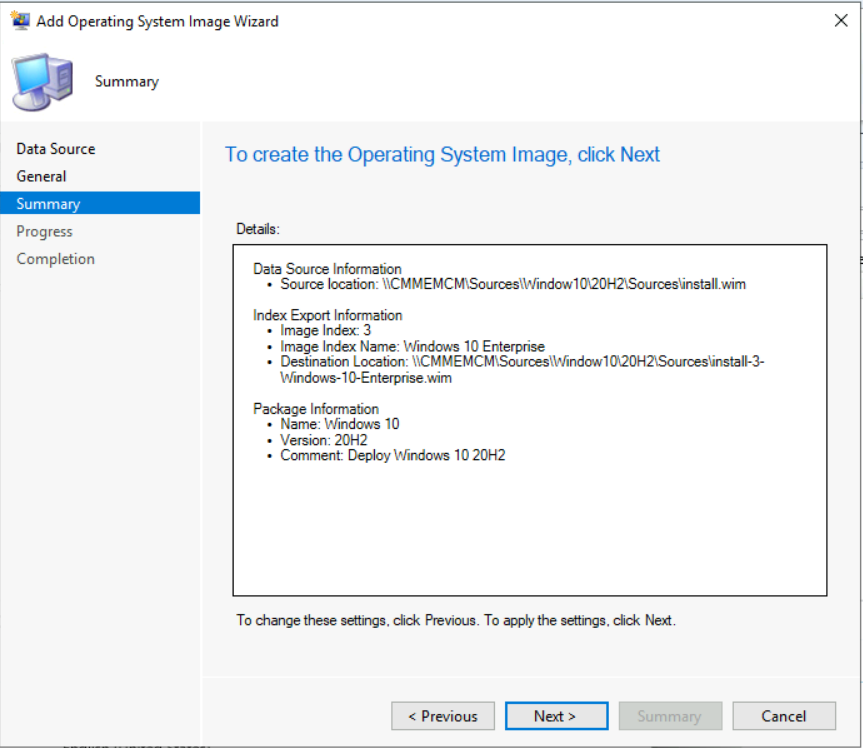863x748 pixels.
Task: Select the Summary step in sidebar
Action: coord(100,203)
